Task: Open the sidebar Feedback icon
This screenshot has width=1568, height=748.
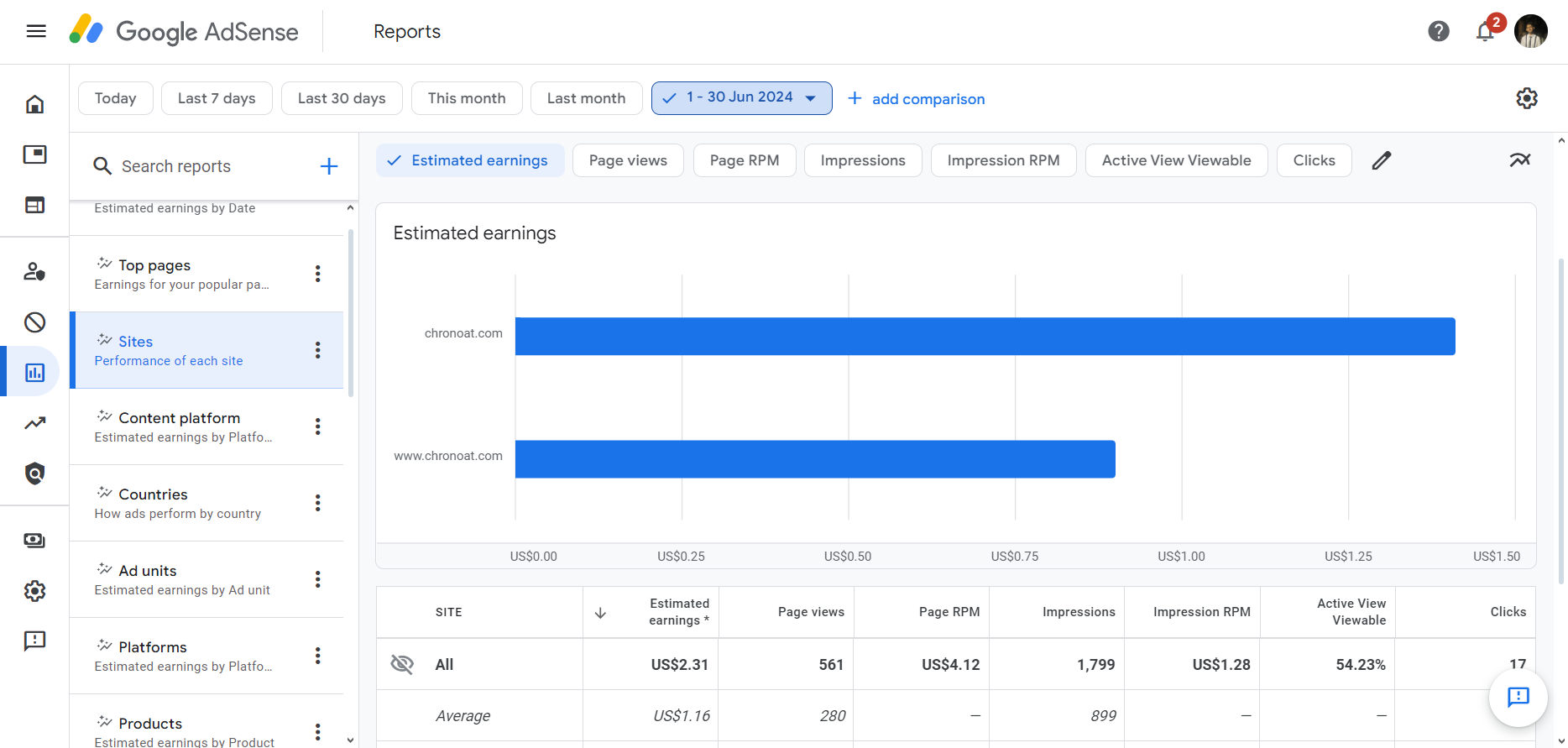Action: [x=34, y=641]
